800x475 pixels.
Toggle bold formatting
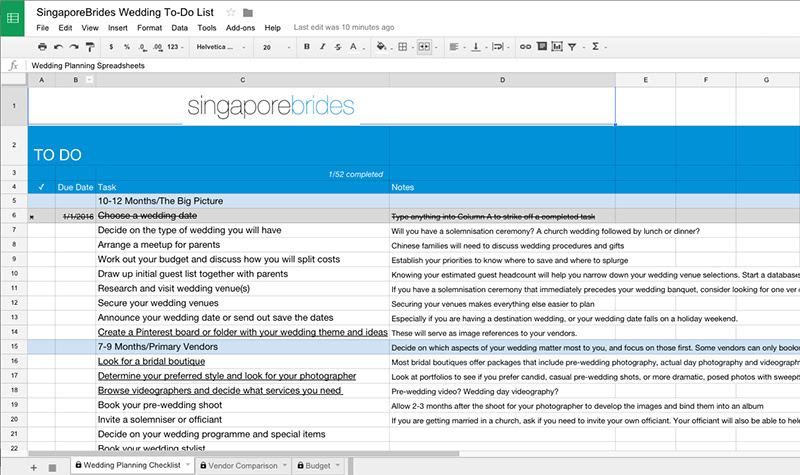coord(307,46)
